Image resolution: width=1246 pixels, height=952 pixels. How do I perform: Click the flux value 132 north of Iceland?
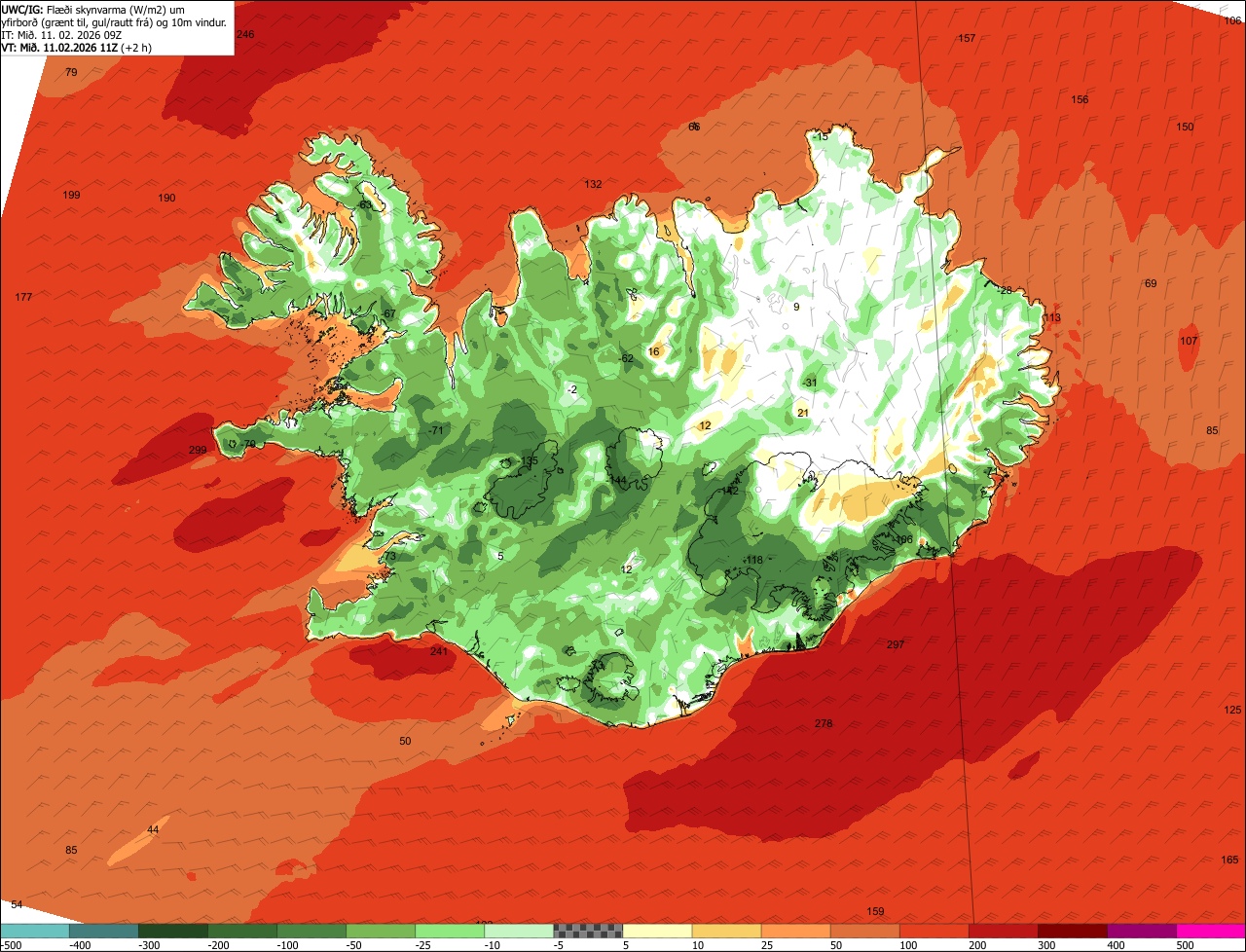(x=593, y=184)
